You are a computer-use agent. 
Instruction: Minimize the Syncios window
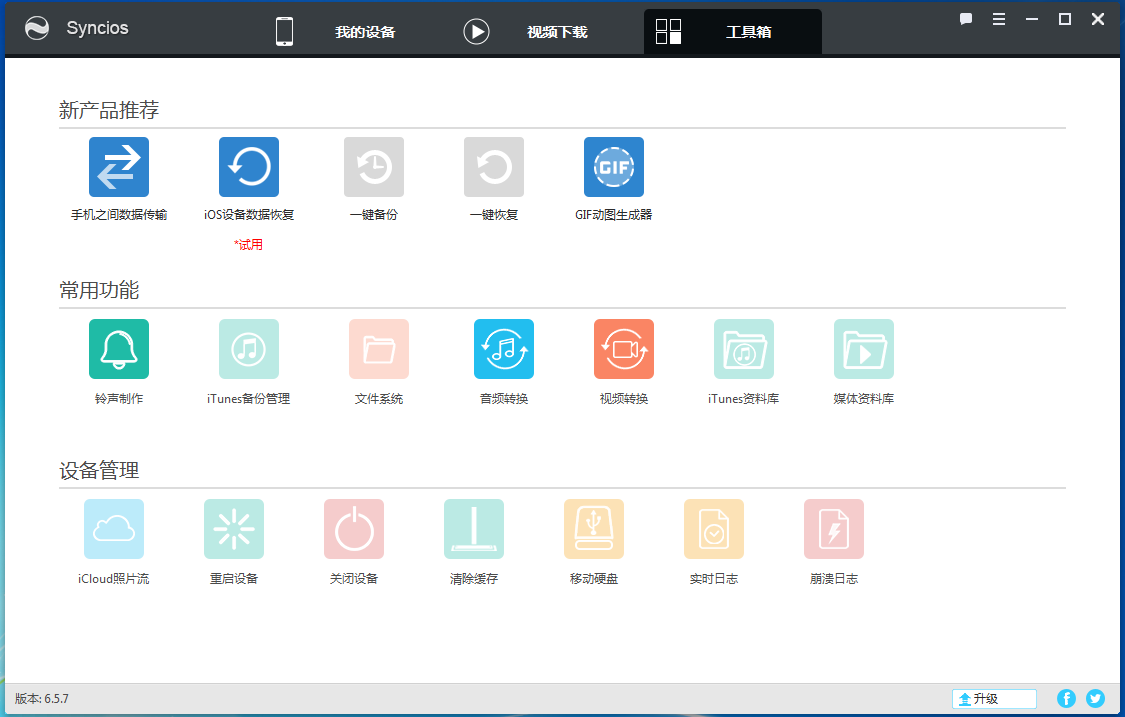click(x=1032, y=19)
